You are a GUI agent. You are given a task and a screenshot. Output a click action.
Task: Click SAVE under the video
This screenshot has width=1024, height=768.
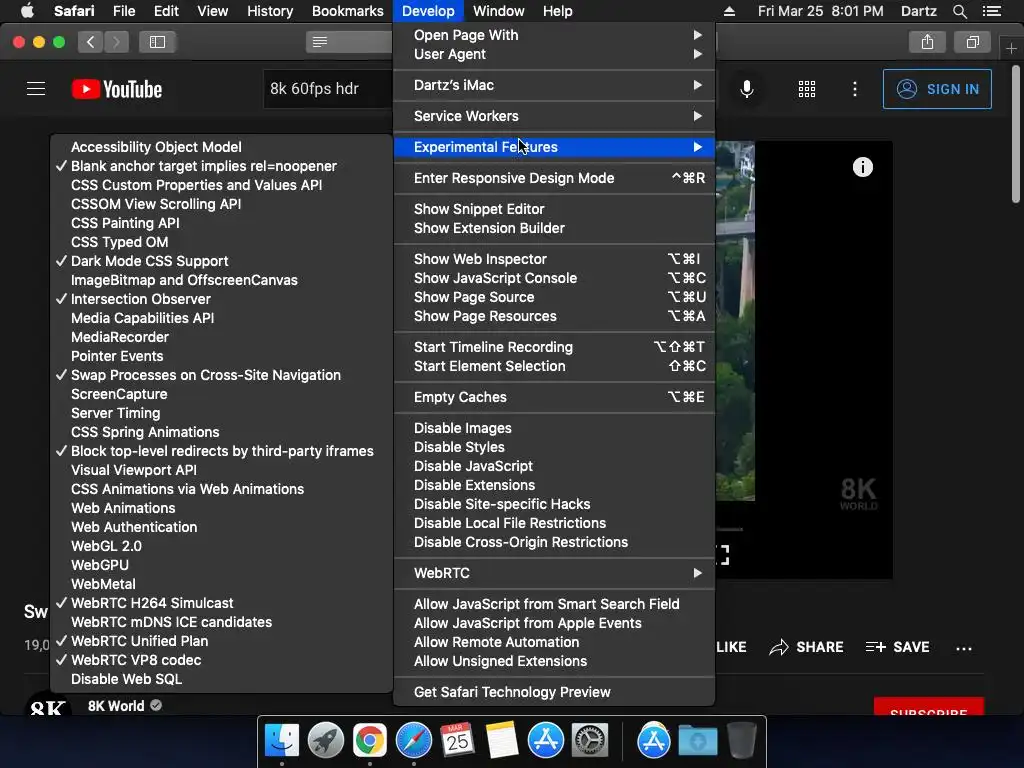[x=897, y=647]
